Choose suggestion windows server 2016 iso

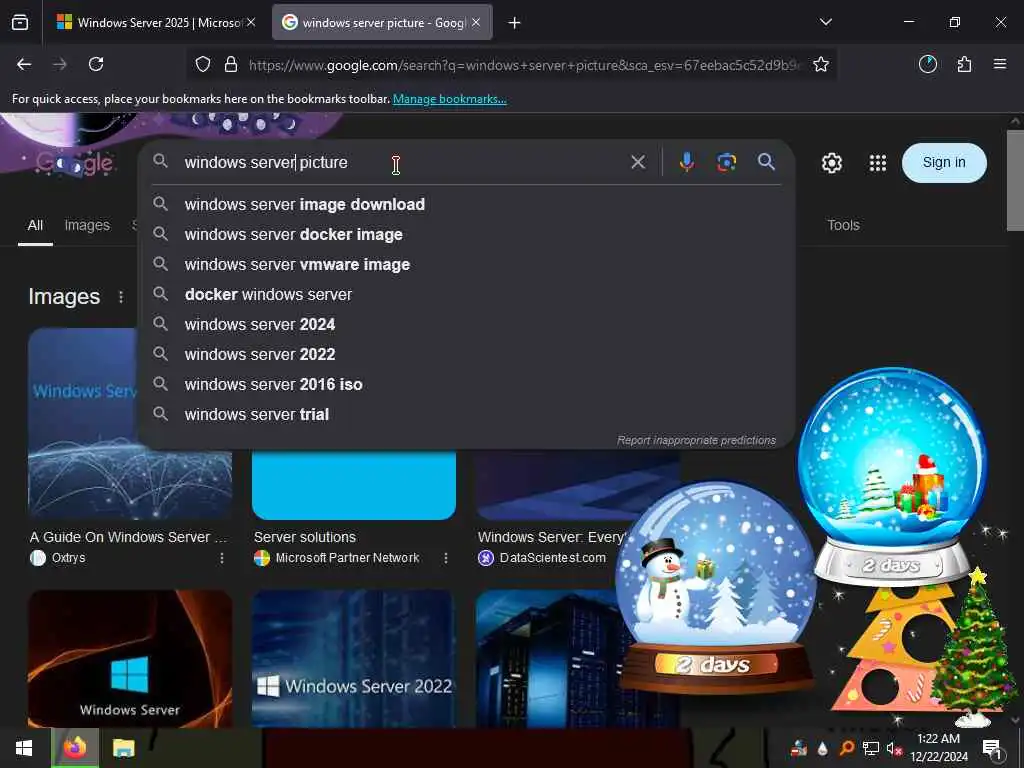[466, 385]
